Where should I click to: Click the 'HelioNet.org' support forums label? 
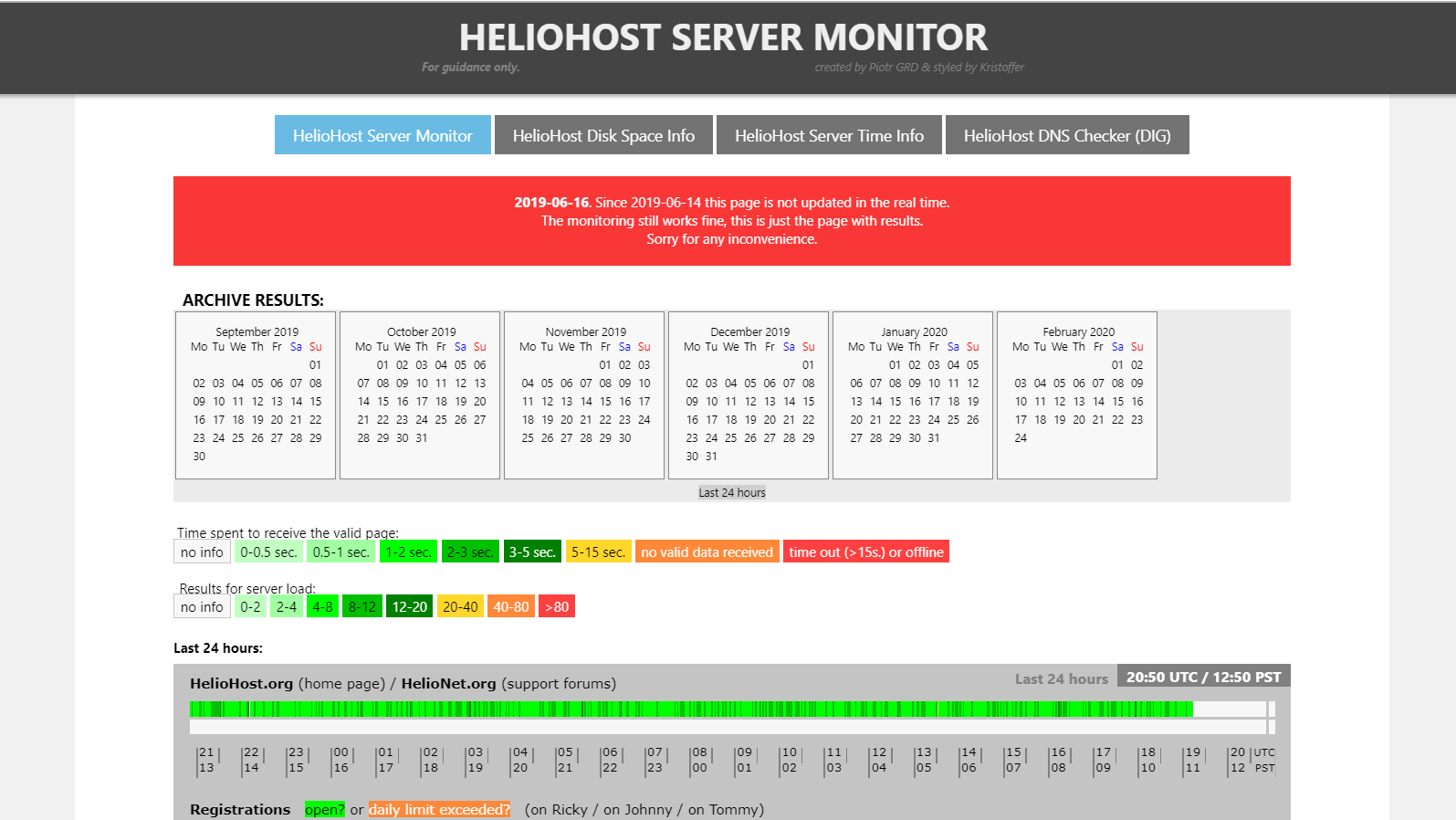coord(448,683)
